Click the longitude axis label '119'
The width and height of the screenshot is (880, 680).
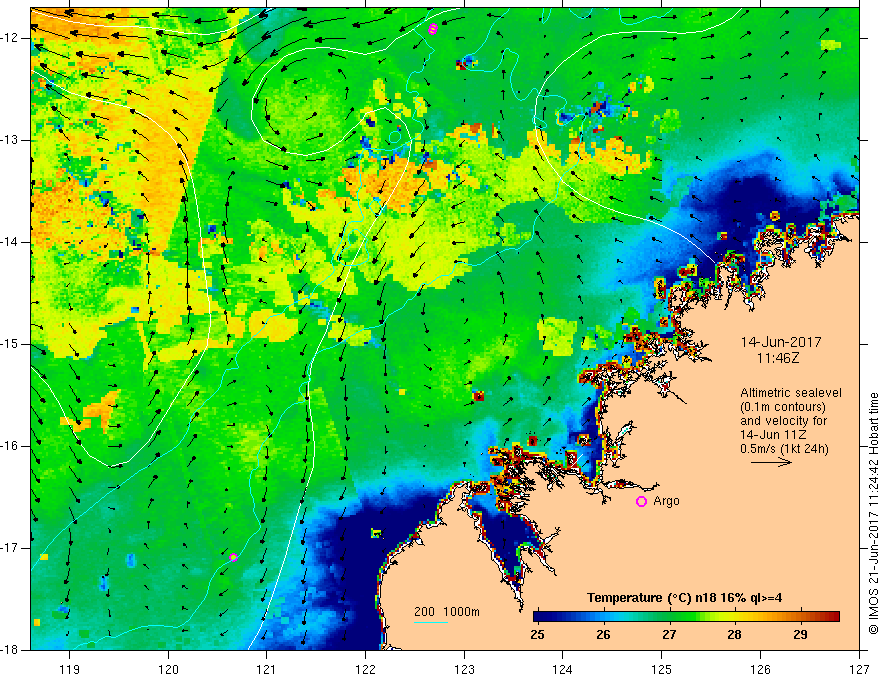70,669
